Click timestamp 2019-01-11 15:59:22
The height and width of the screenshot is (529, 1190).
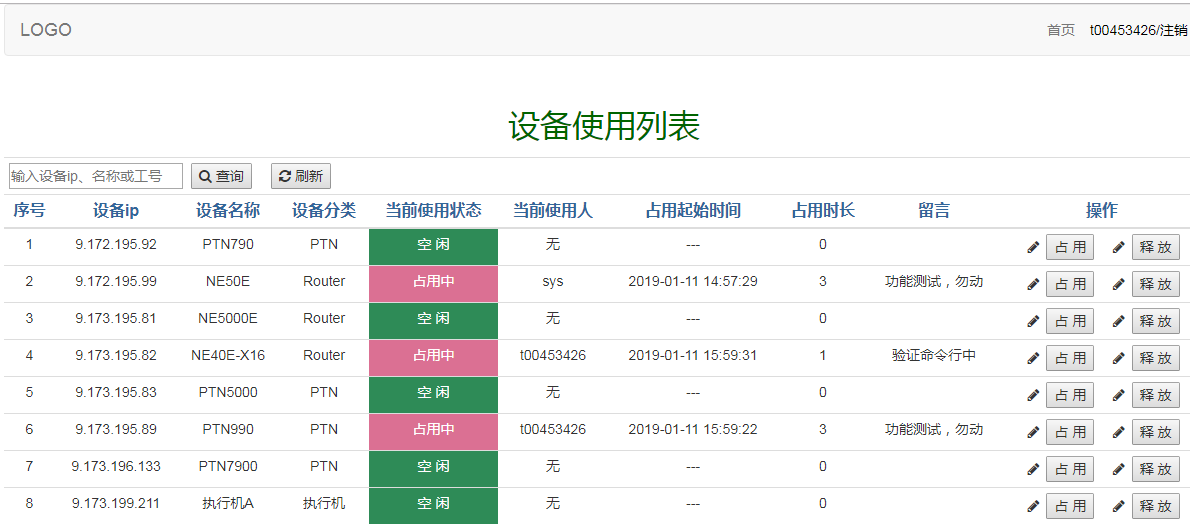(693, 430)
